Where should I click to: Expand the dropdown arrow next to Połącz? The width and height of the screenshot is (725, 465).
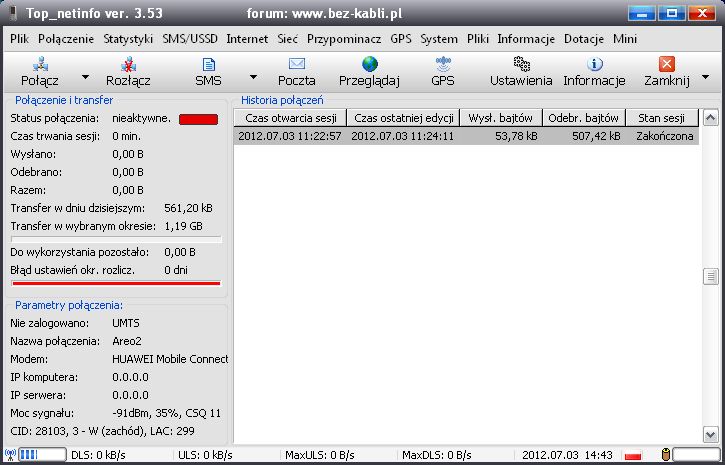(85, 76)
